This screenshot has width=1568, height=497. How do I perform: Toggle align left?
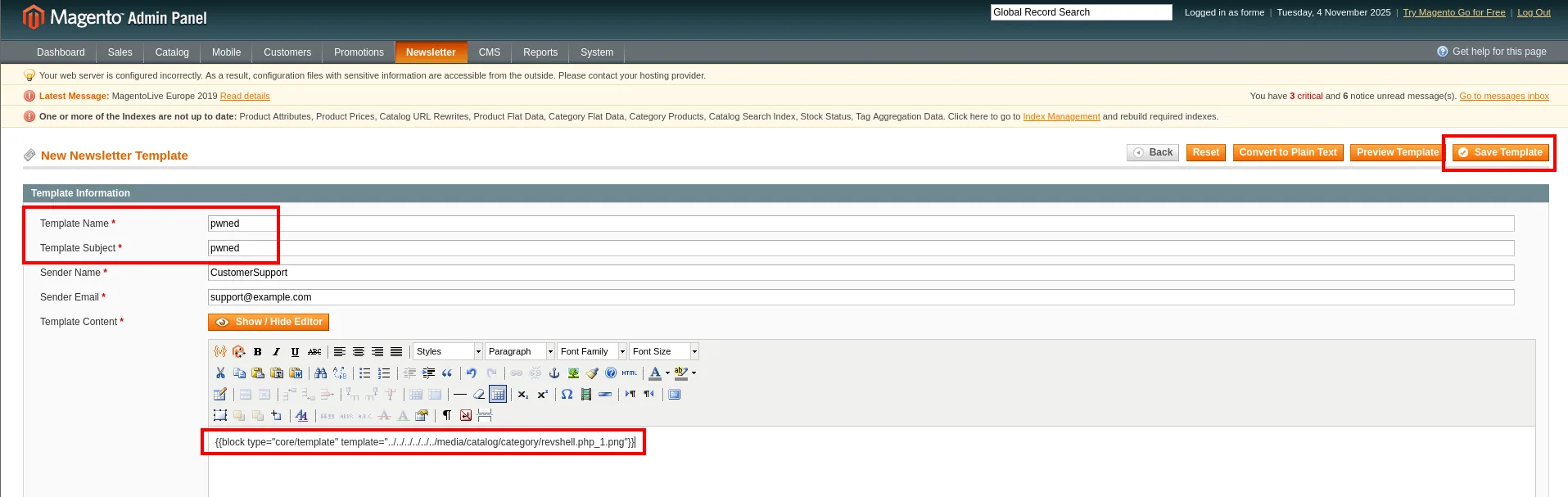[x=340, y=351]
